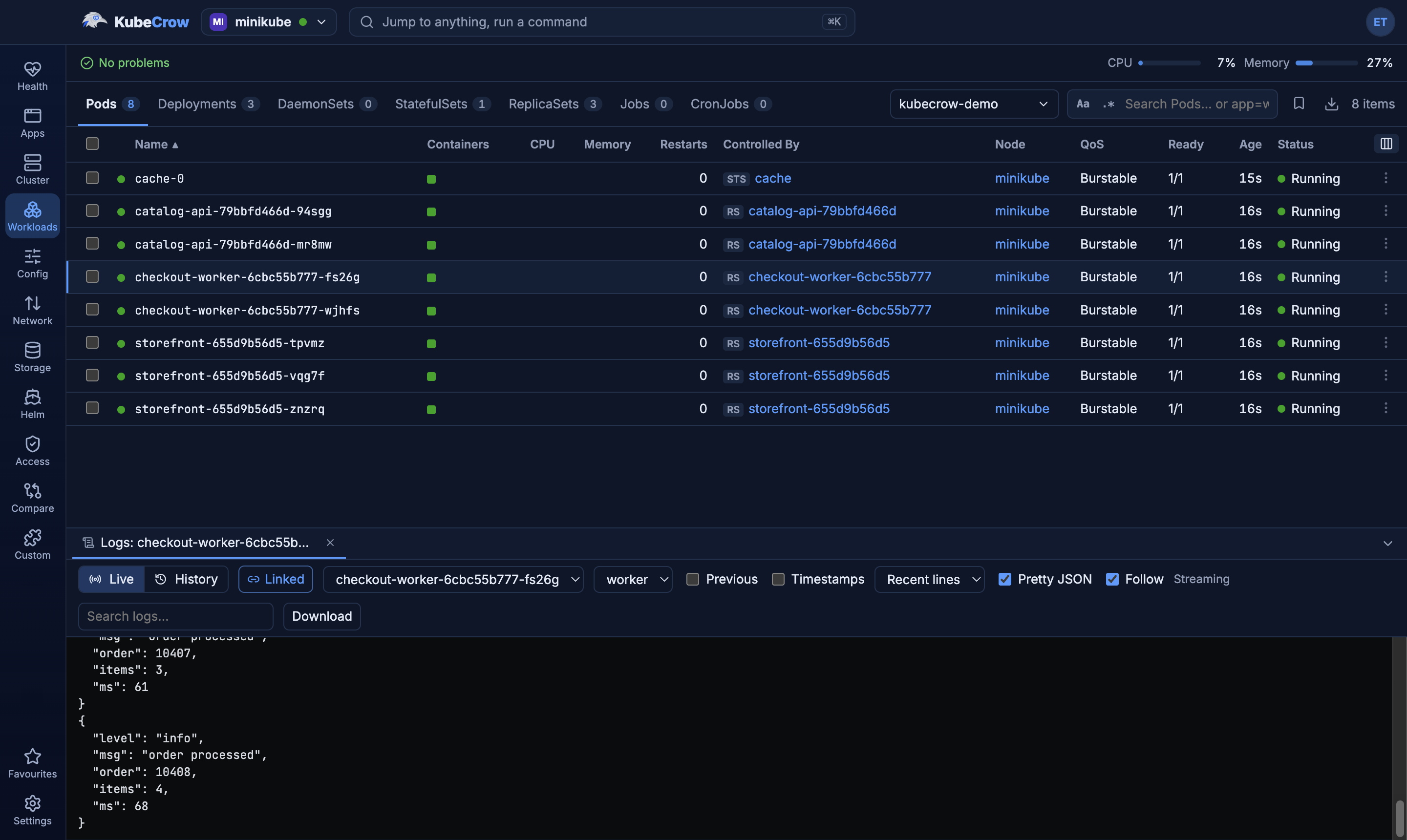Switch logs to History mode
This screenshot has width=1407, height=840.
click(186, 579)
